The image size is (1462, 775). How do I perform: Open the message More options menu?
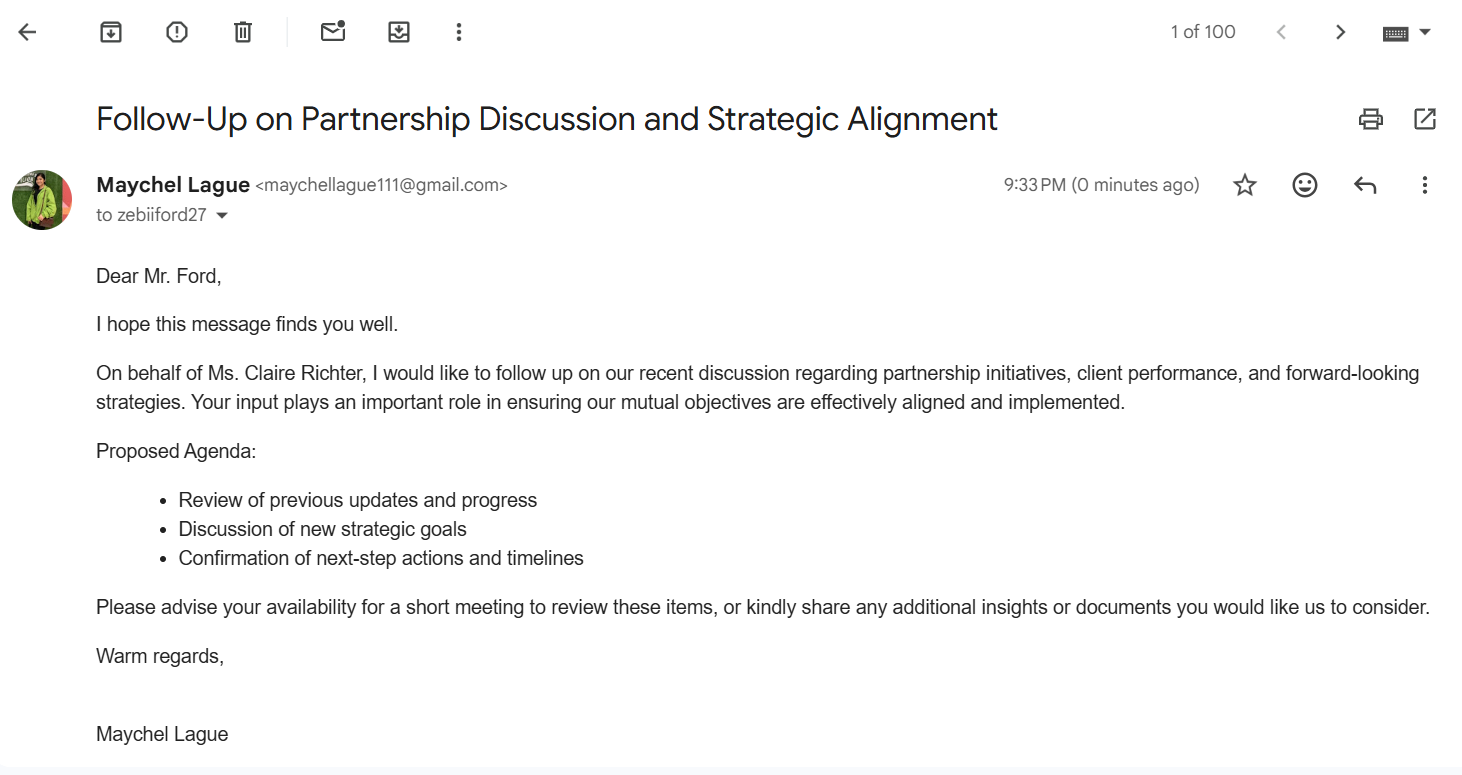pos(1425,185)
